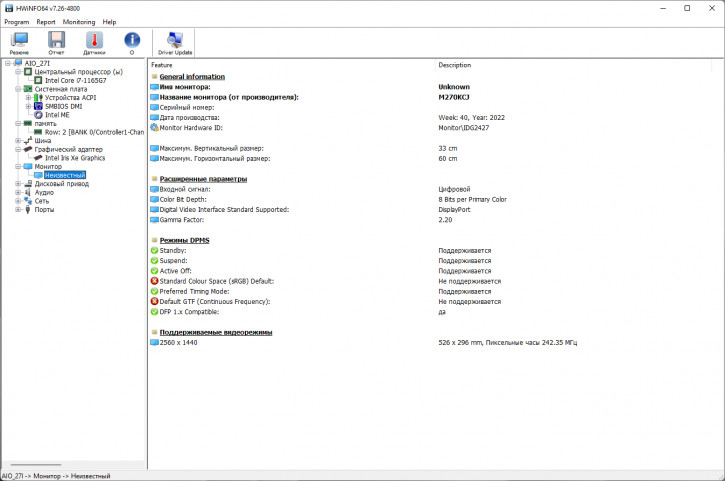The height and width of the screenshot is (481, 725).
Task: Open the Monitoring menu
Action: (79, 22)
